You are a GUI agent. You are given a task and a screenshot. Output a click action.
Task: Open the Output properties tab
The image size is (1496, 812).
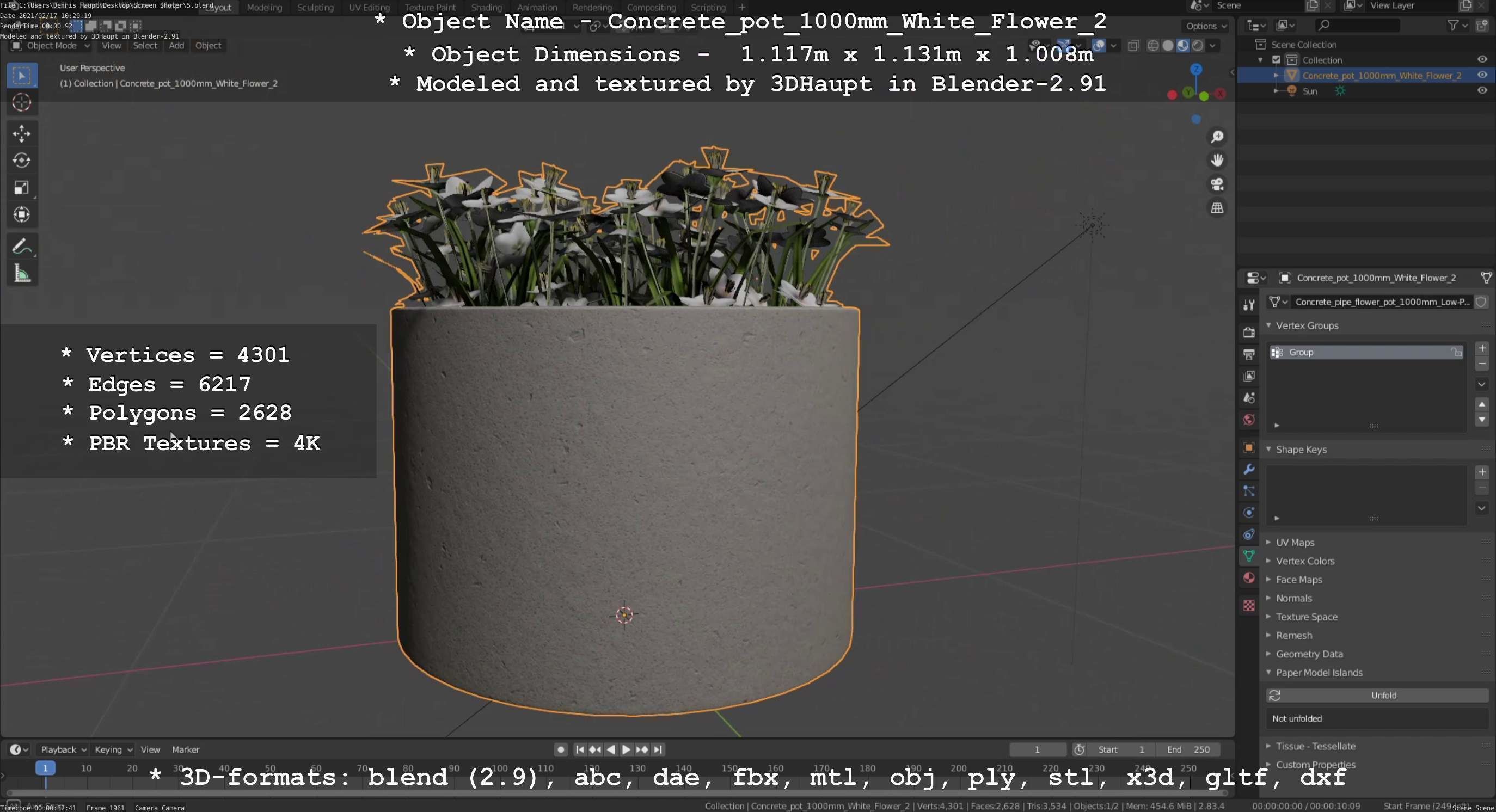point(1249,354)
